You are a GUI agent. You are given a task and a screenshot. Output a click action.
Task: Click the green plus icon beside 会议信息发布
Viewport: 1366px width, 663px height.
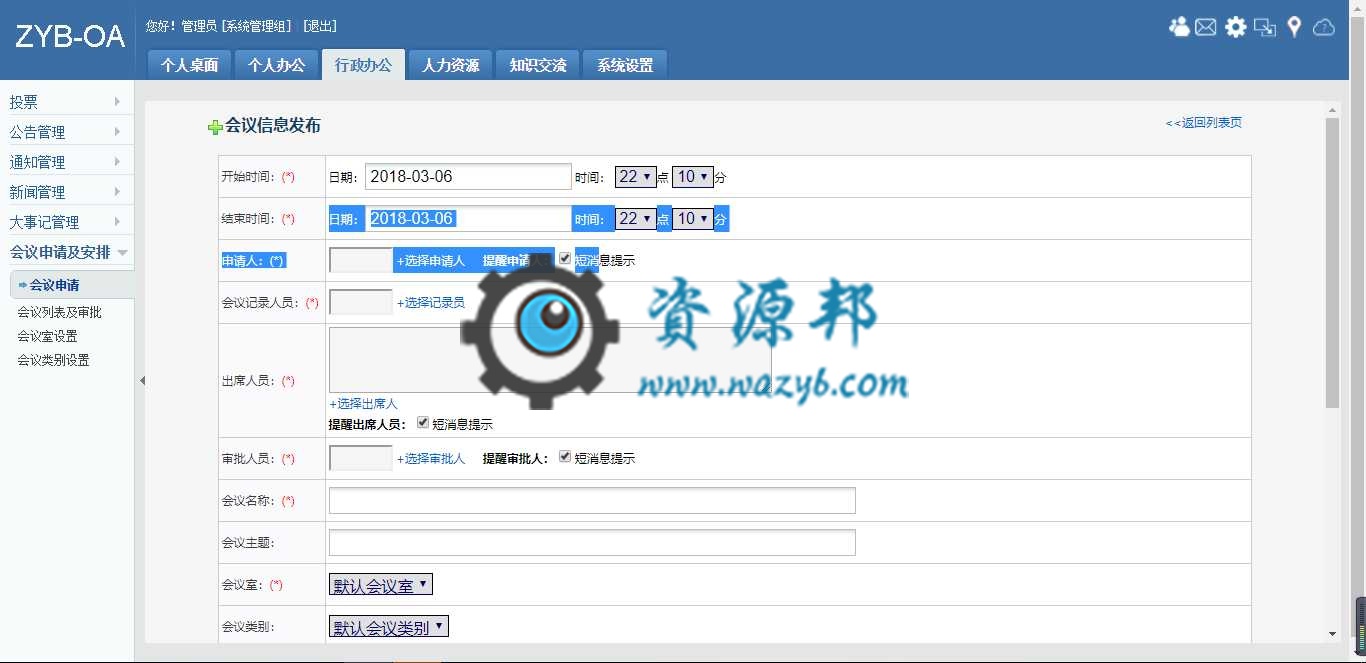[x=215, y=127]
